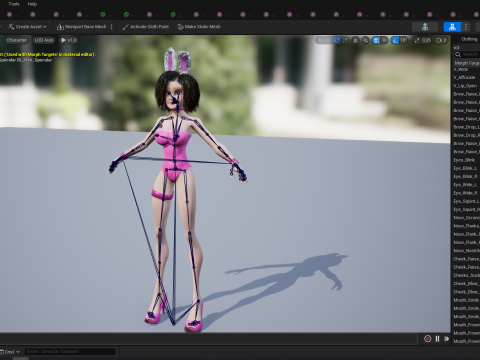Click the Activate Cloth Paint button
This screenshot has height=360, width=480.
(x=146, y=27)
